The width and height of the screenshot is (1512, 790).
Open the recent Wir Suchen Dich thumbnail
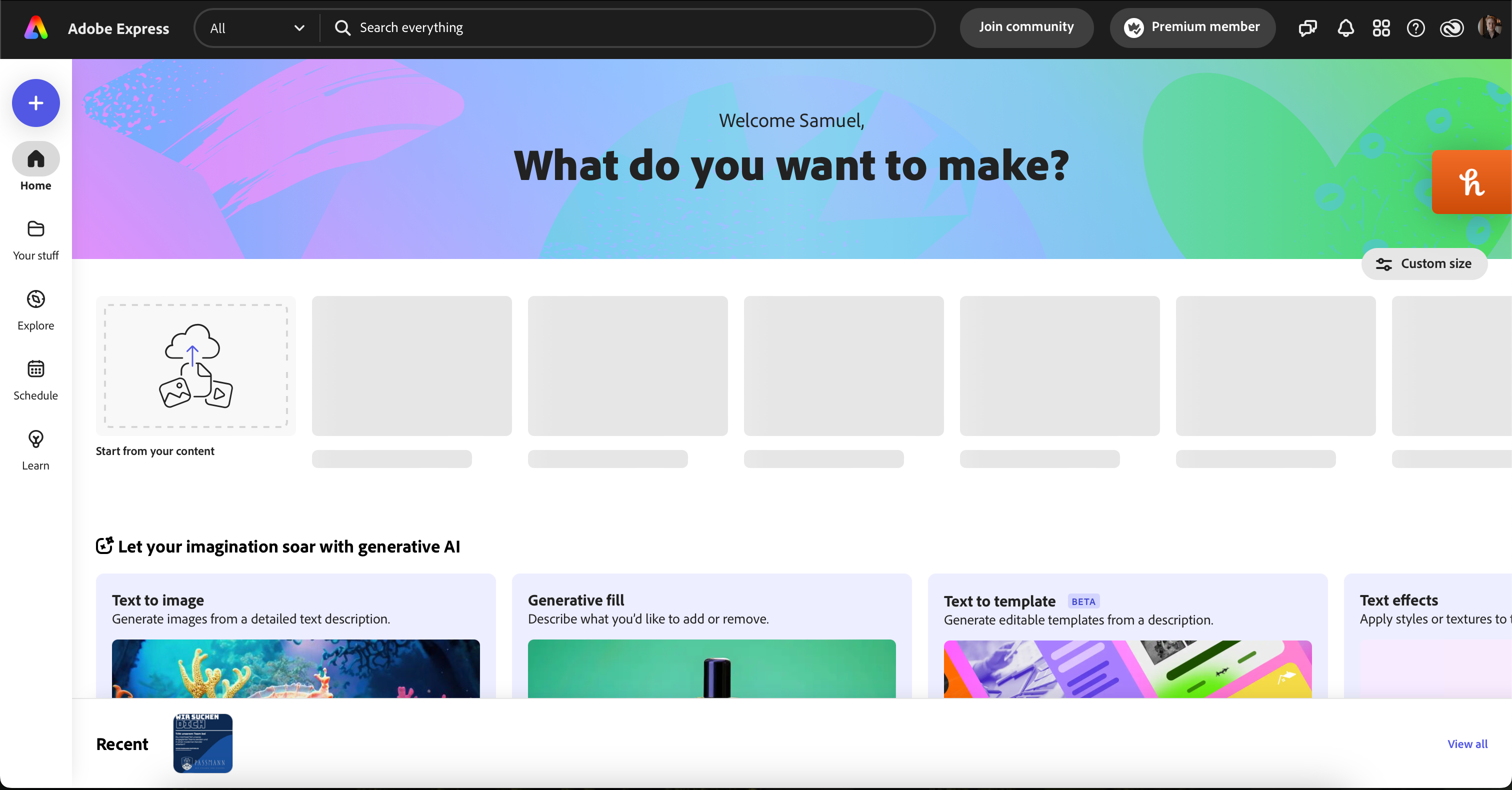[x=202, y=743]
